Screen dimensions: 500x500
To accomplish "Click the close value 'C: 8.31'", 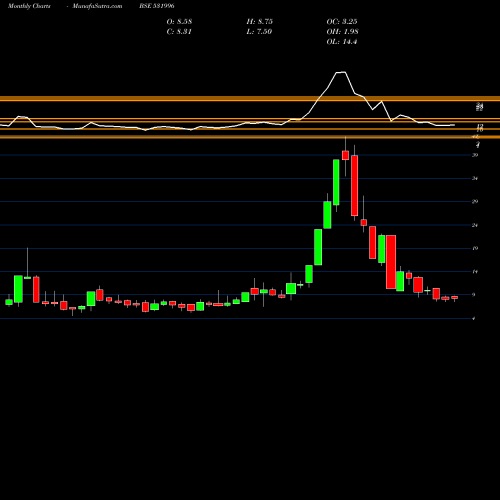I will (179, 32).
